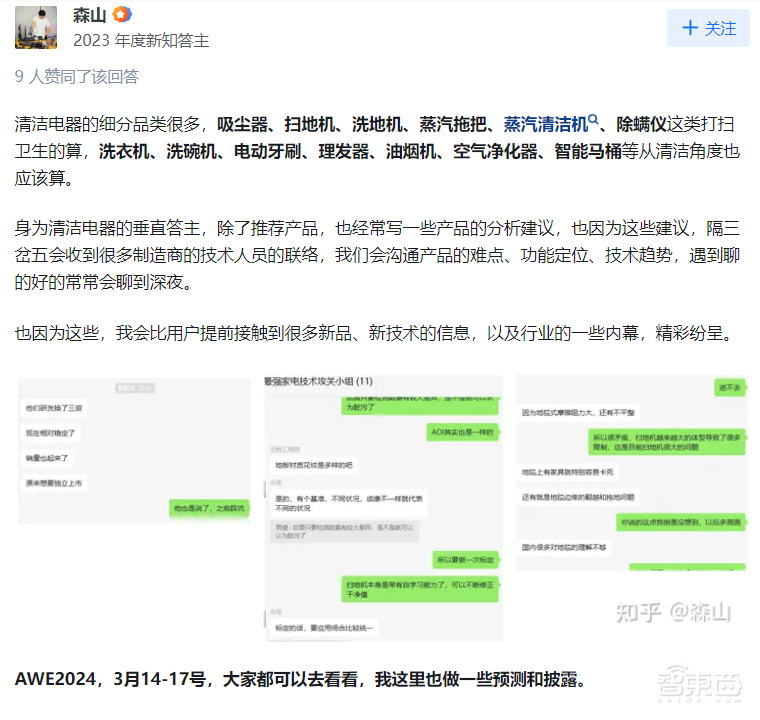
Task: Click the 9 人赞同了该回答 text
Action: click(x=77, y=77)
